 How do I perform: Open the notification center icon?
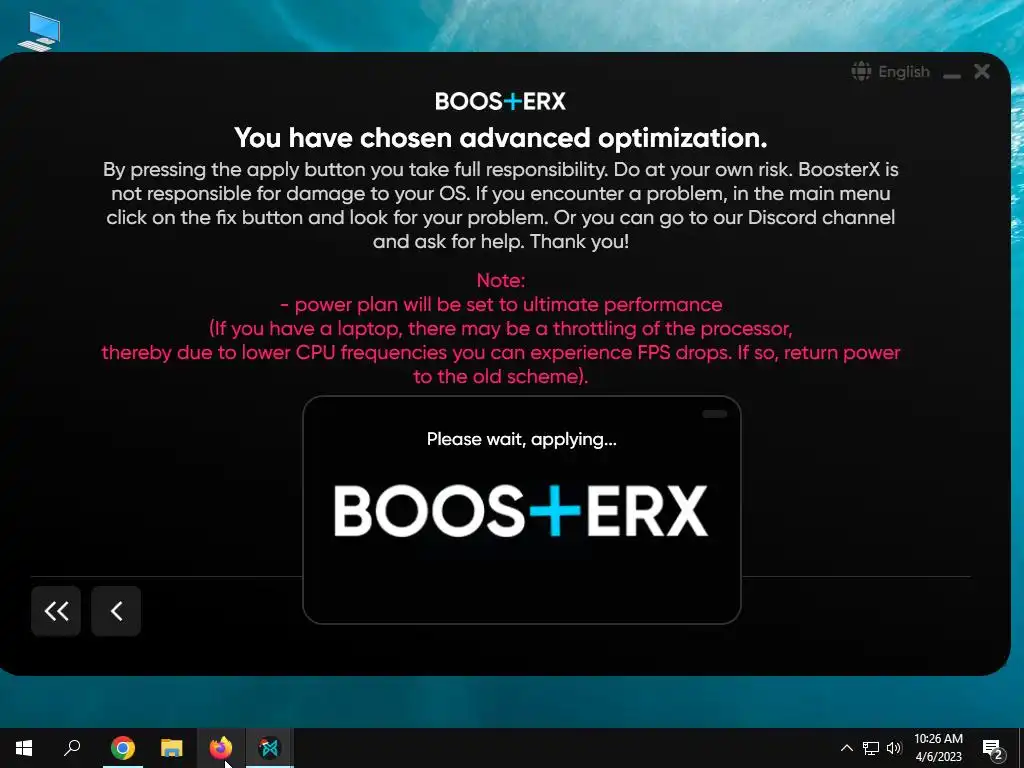pyautogui.click(x=993, y=748)
